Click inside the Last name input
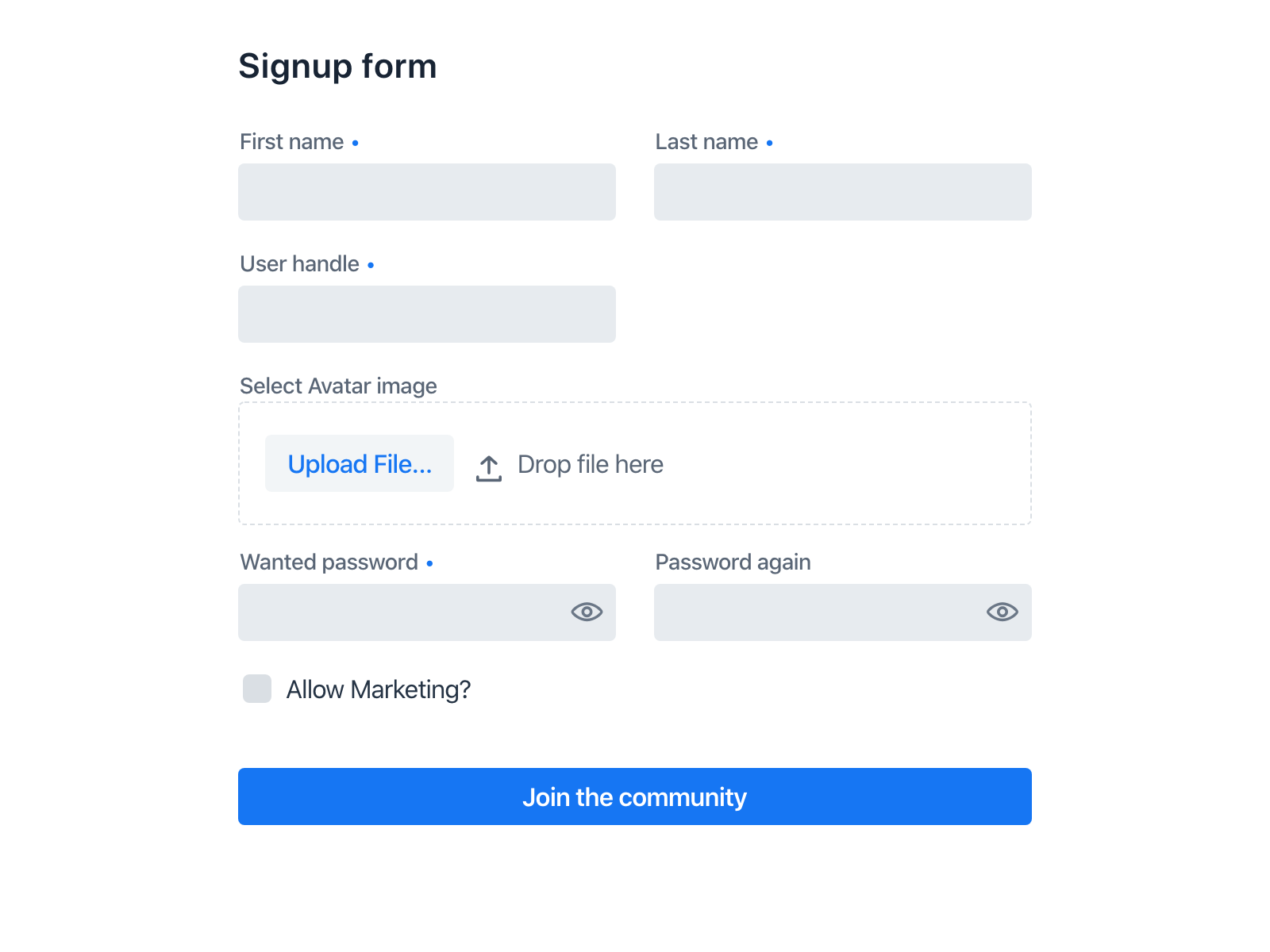Viewport: 1270px width, 952px height. pyautogui.click(x=842, y=191)
